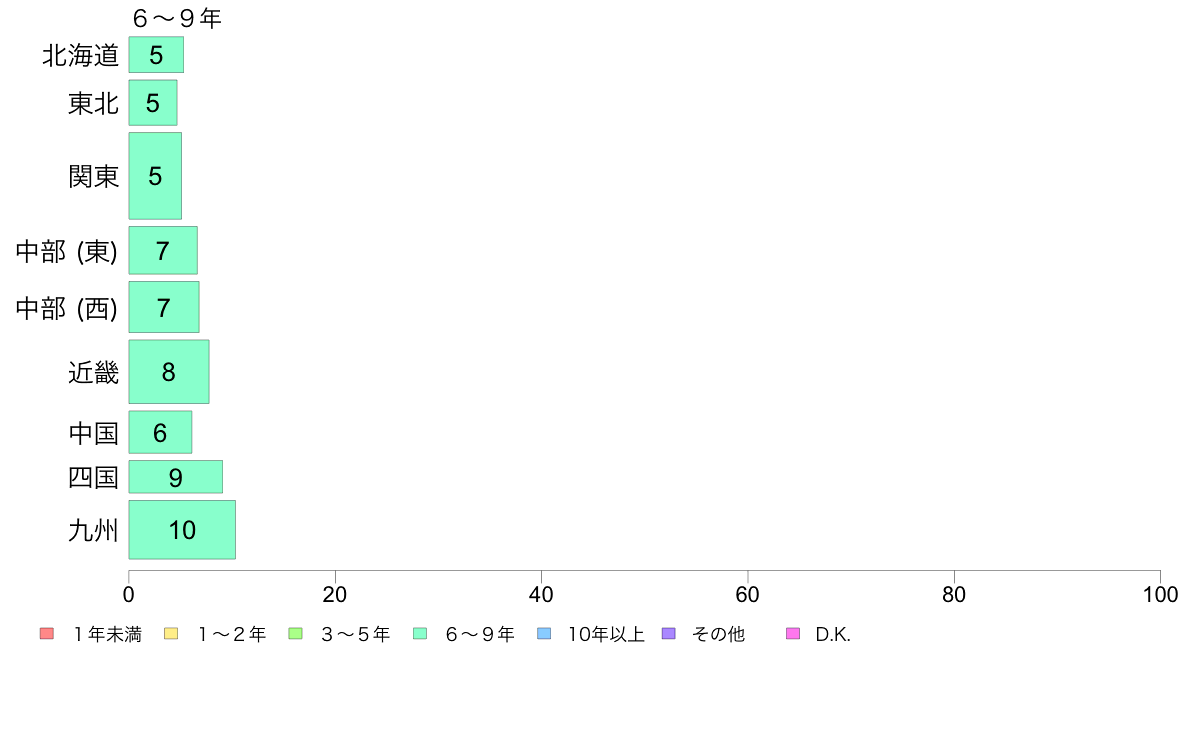This screenshot has width=1188, height=736.
Task: Click the 10年以上 legend label text
Action: [x=606, y=634]
